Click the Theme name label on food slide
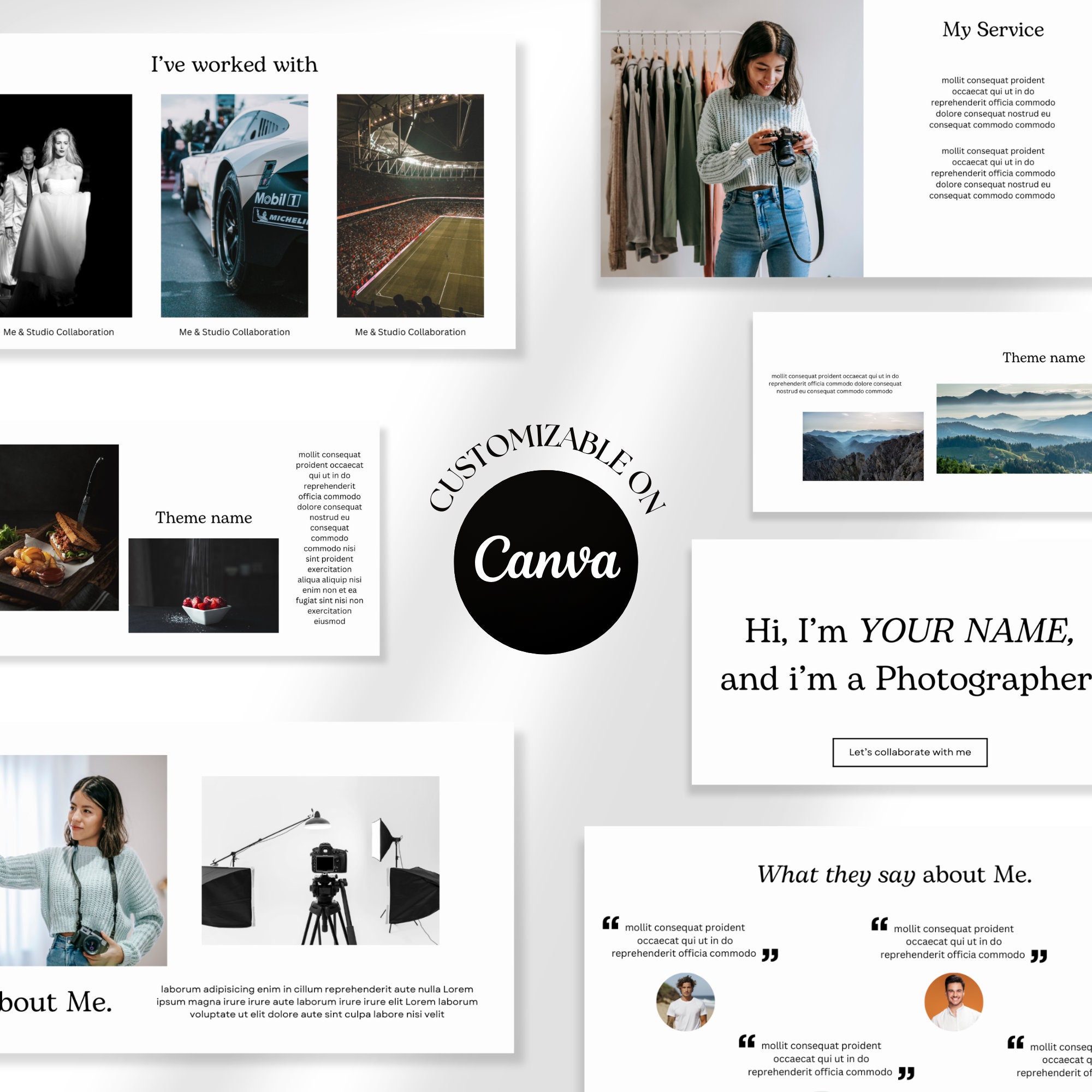The image size is (1092, 1092). 204,518
